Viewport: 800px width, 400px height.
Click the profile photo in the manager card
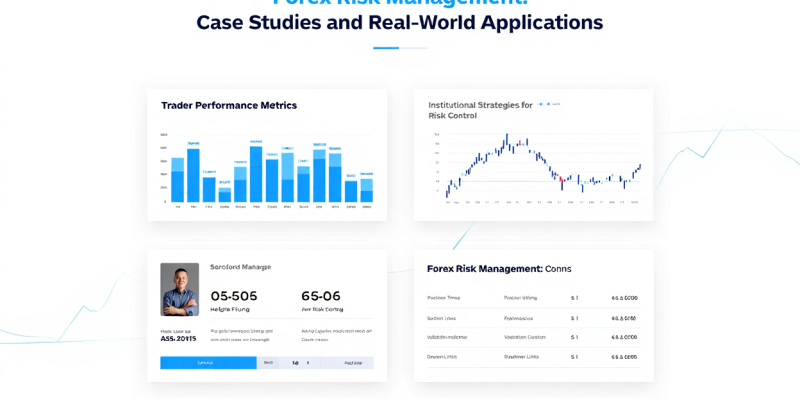[180, 289]
